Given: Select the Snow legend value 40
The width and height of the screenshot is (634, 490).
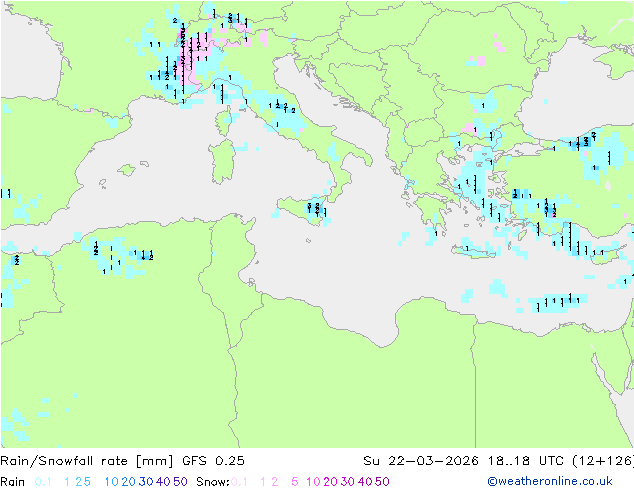Looking at the screenshot, I should pos(365,482).
